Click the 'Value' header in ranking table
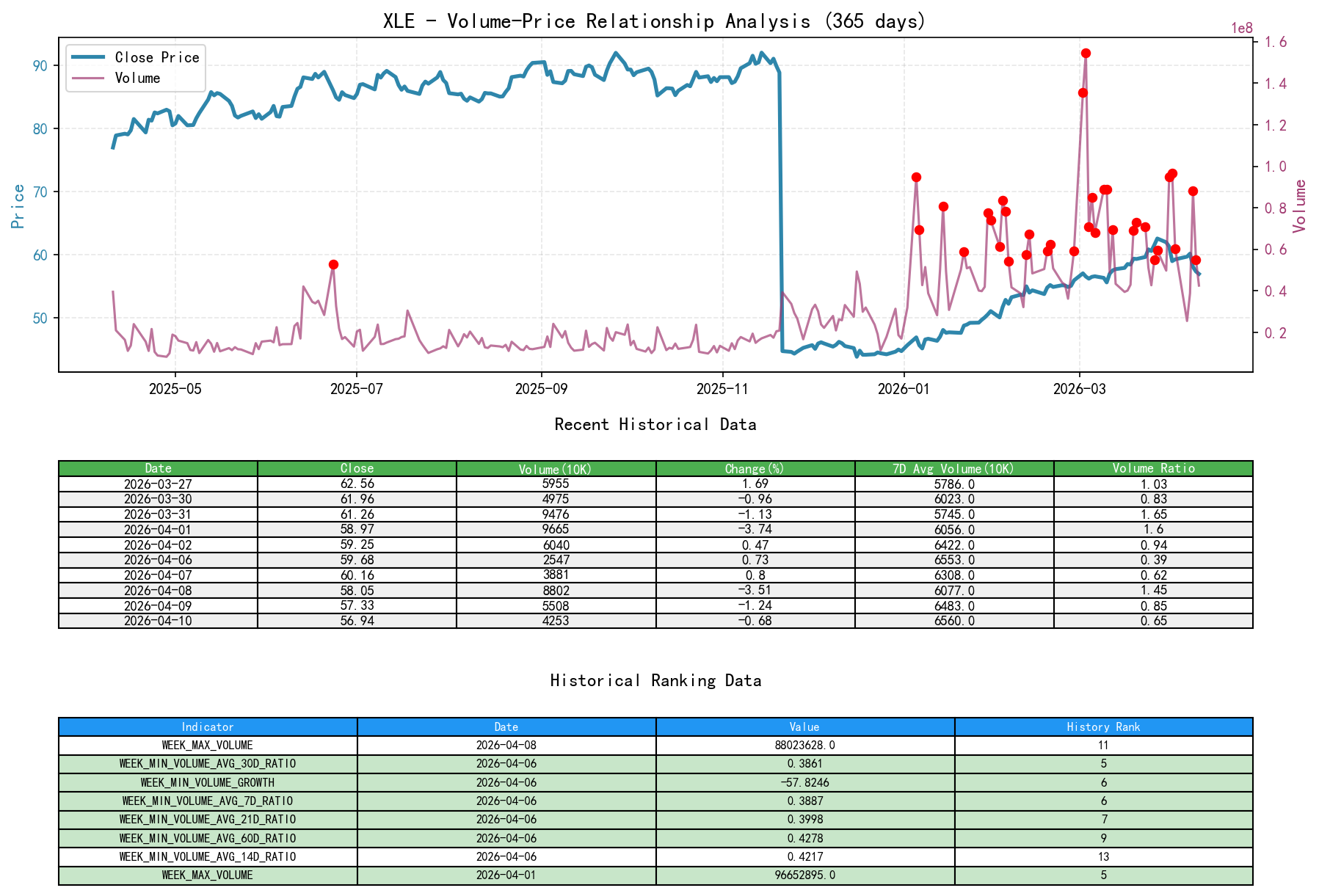 [x=804, y=727]
